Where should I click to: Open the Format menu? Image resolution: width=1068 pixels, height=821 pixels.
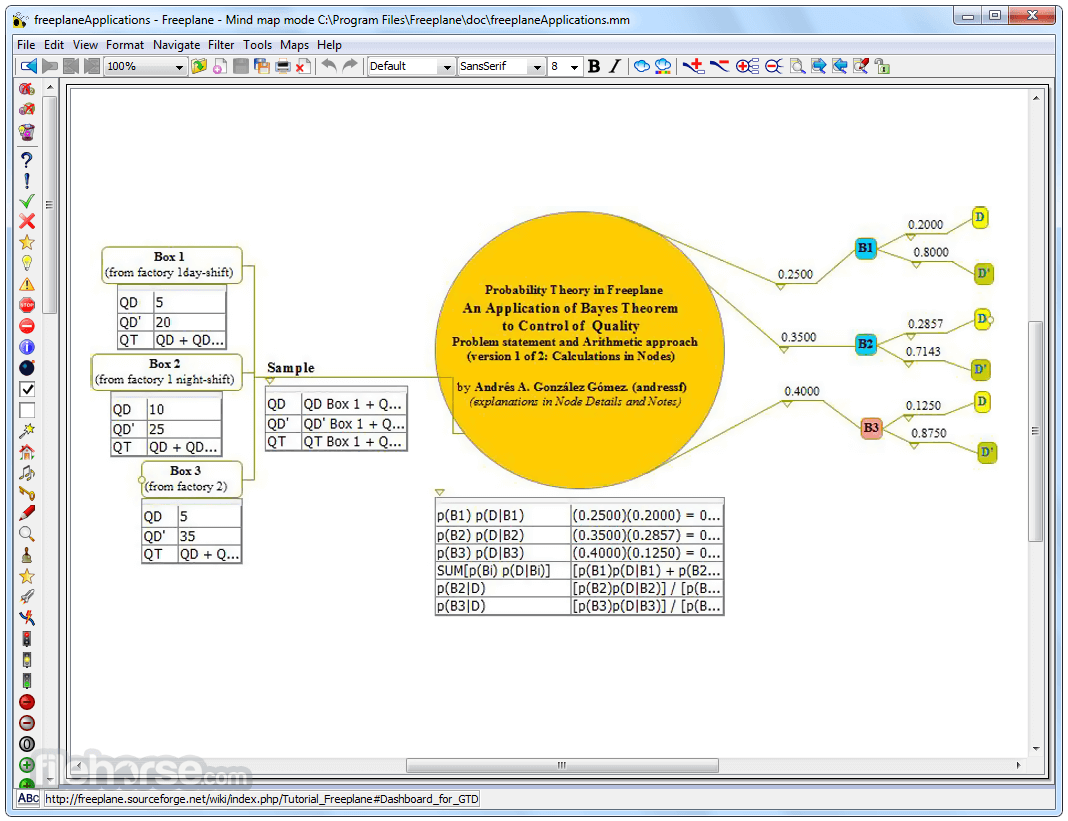tap(125, 45)
